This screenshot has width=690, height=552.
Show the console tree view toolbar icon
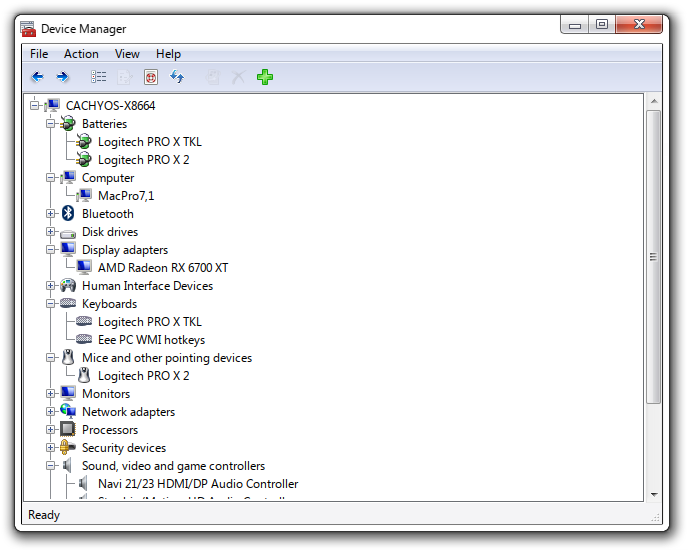[99, 77]
